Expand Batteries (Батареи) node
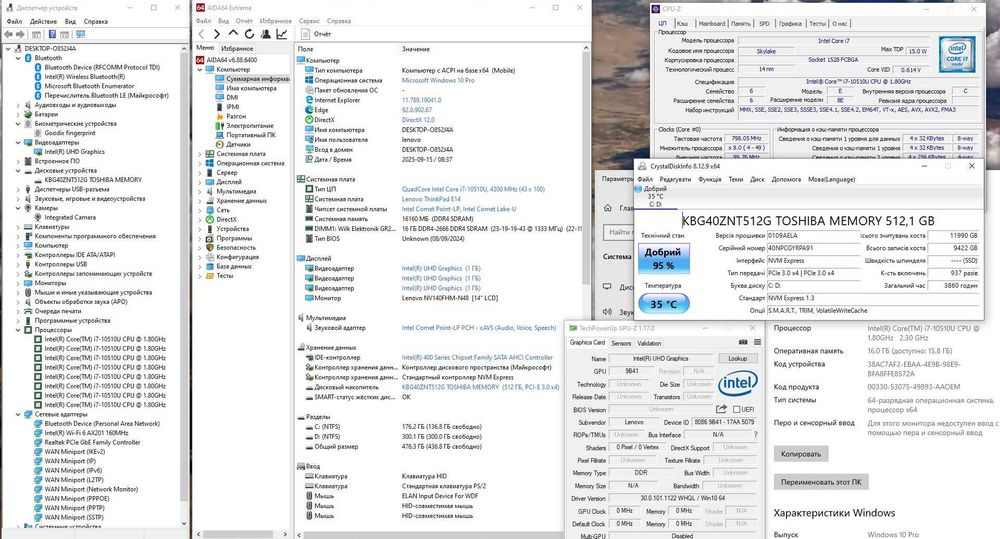Screen dimensions: 1000x539 [18, 114]
